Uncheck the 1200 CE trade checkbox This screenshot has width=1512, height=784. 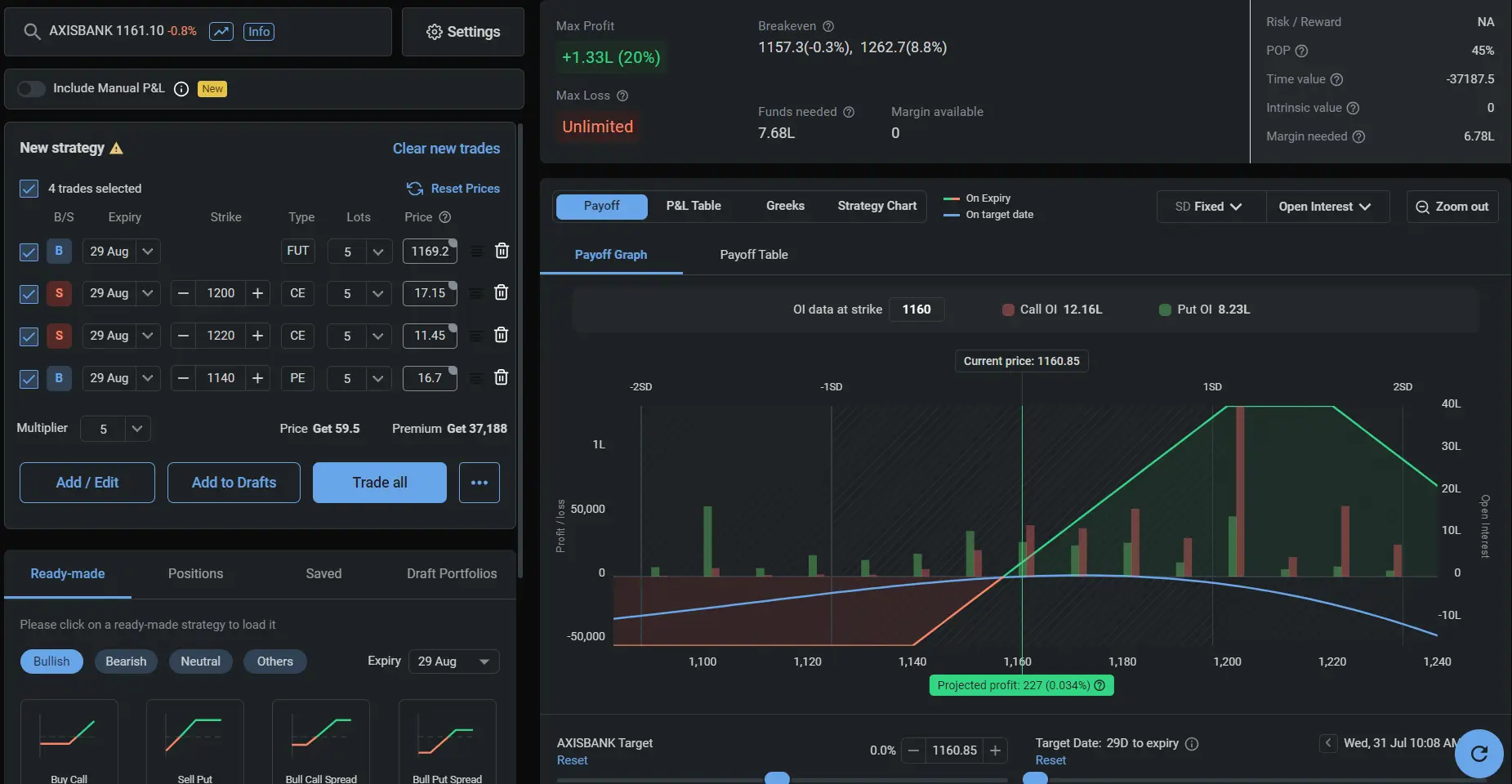coord(29,294)
